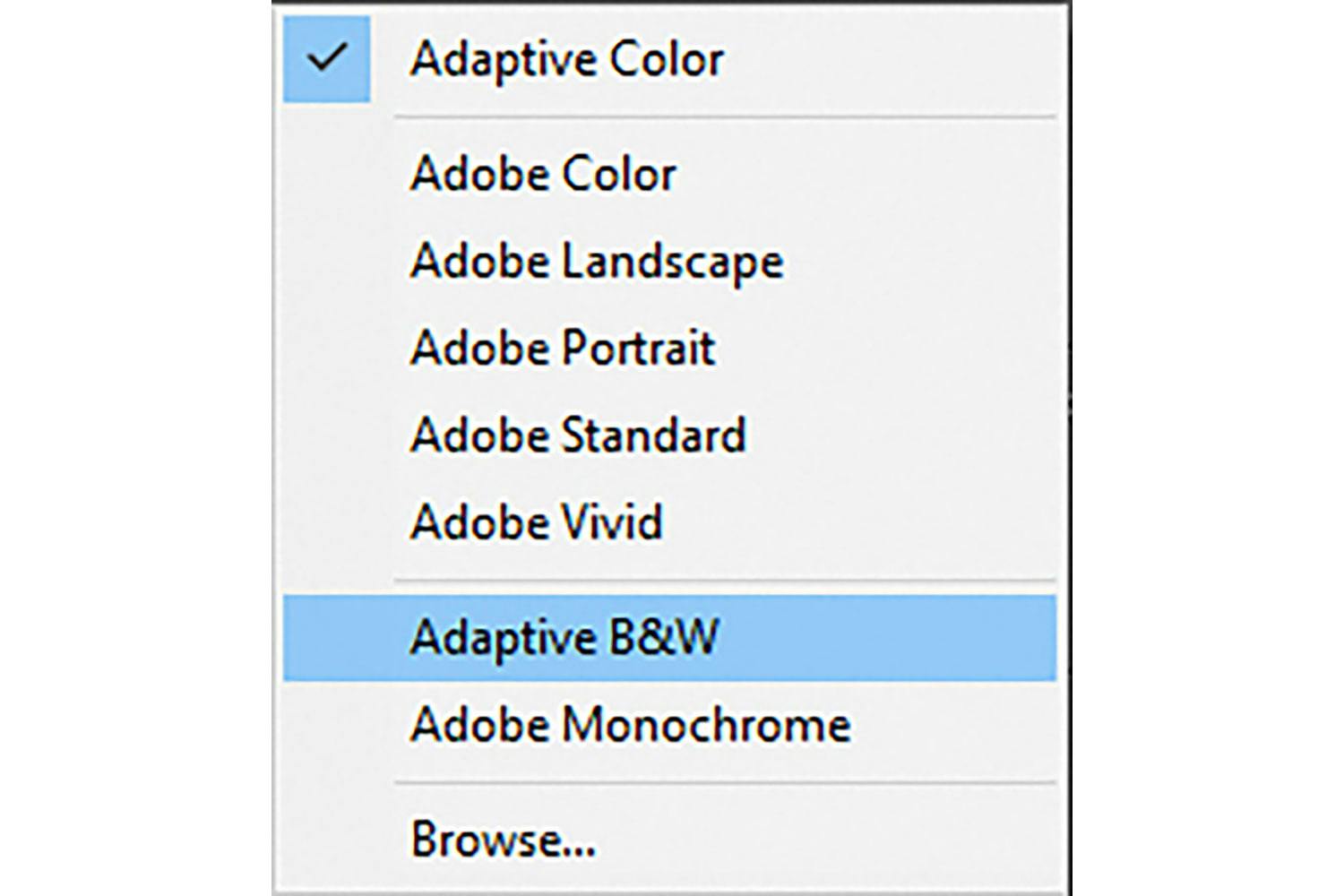This screenshot has height=896, width=1344.
Task: Click the Adobe Landscape menu entry
Action: coord(597,262)
